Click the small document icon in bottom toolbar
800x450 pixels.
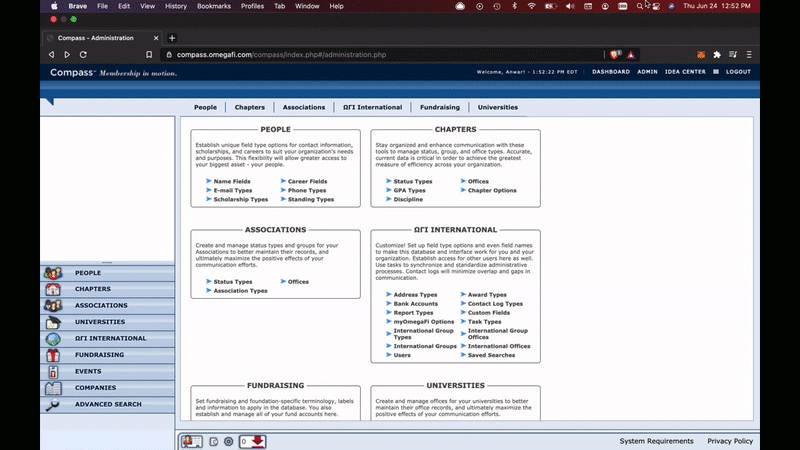(214, 442)
